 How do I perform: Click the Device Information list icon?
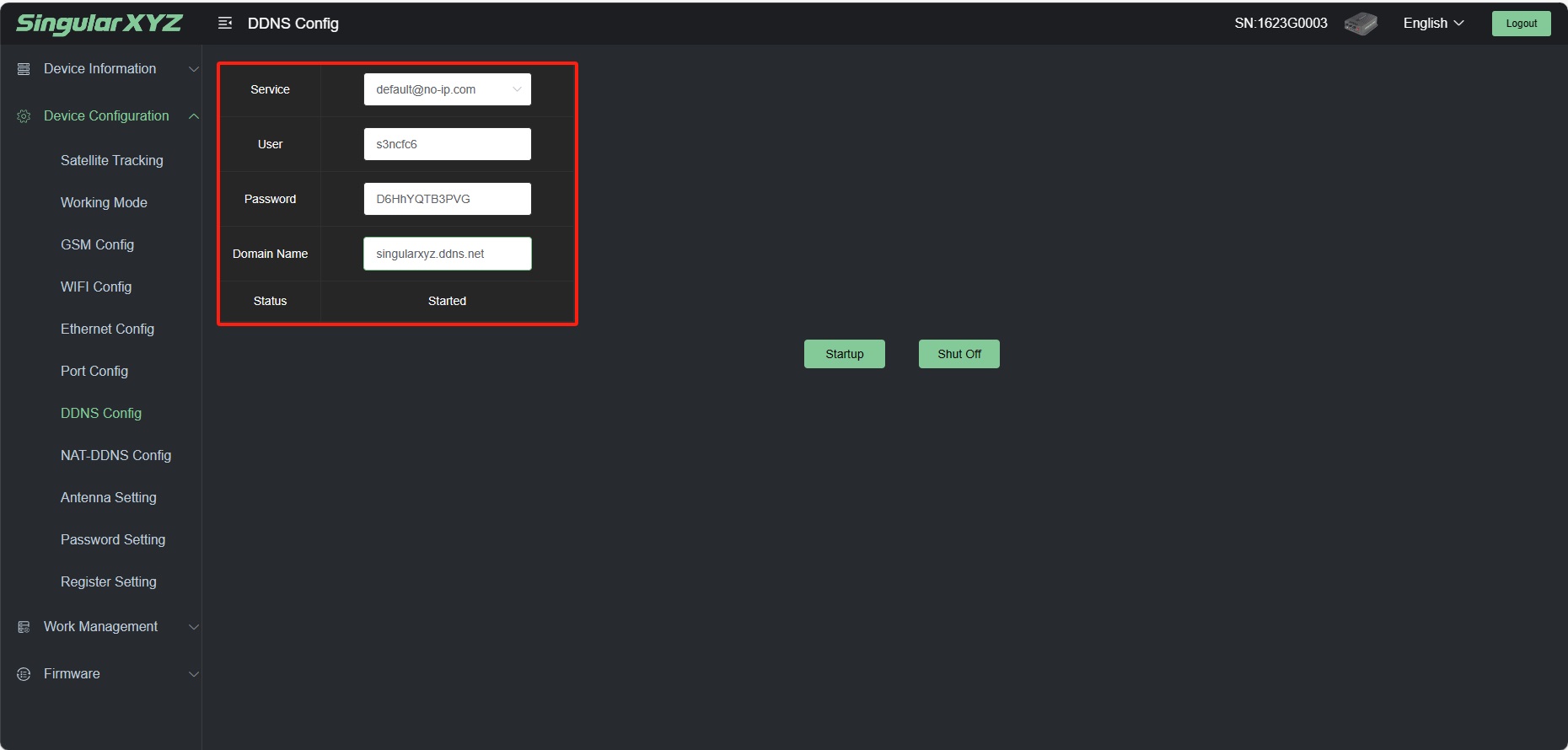[24, 69]
